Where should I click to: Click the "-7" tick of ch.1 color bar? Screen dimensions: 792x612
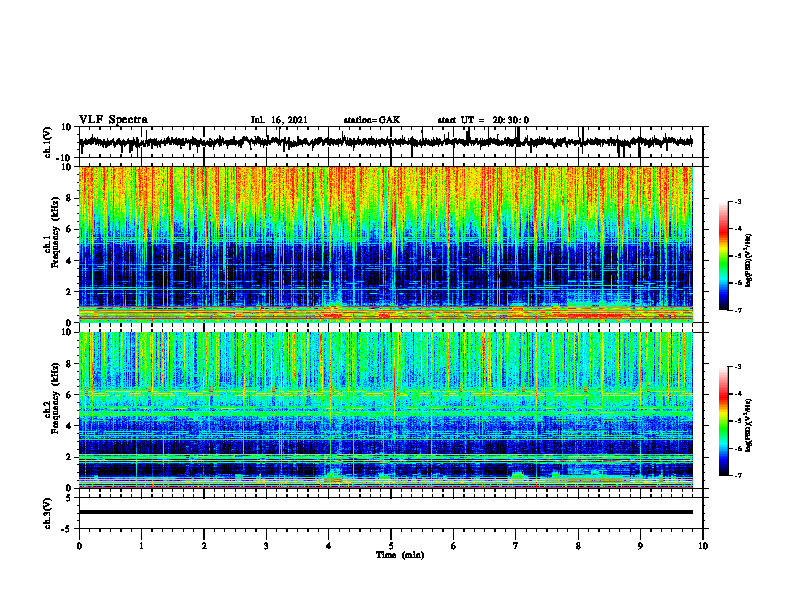coord(737,310)
